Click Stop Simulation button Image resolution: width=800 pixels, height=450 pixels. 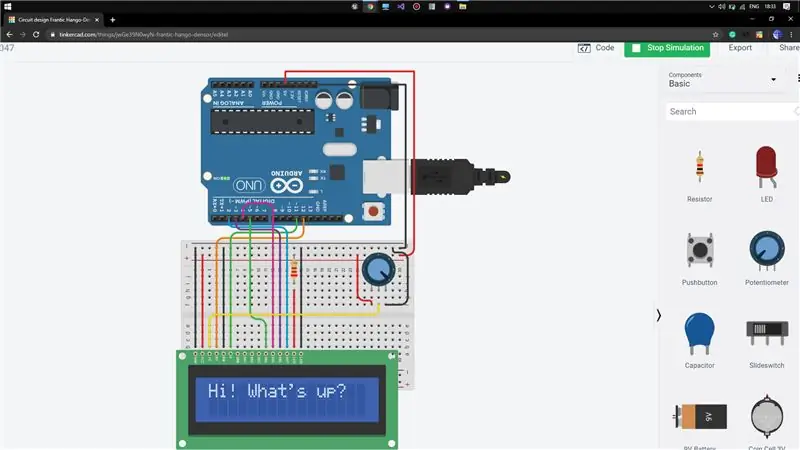point(667,48)
